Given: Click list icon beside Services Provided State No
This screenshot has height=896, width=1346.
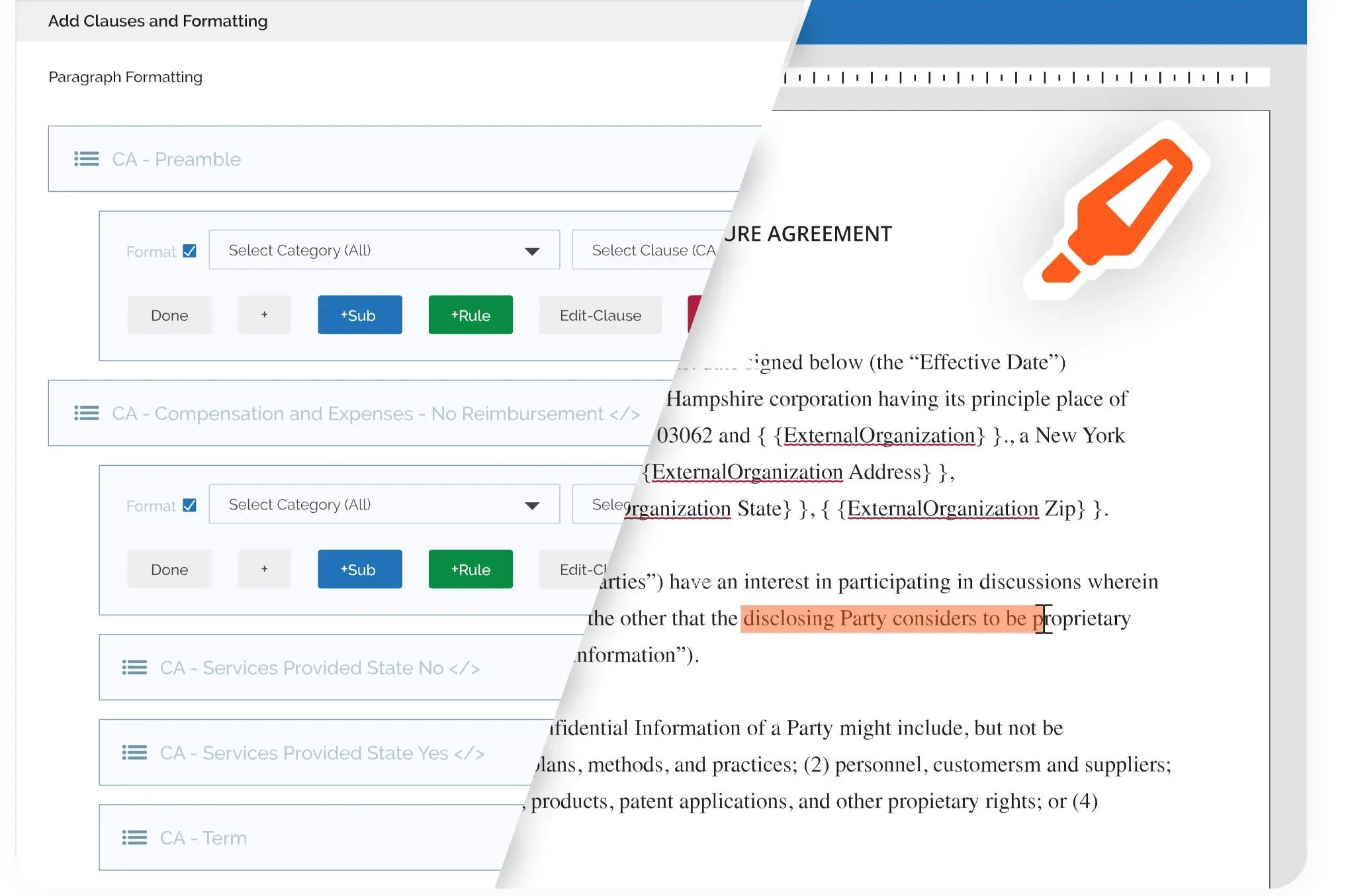Looking at the screenshot, I should coord(134,668).
